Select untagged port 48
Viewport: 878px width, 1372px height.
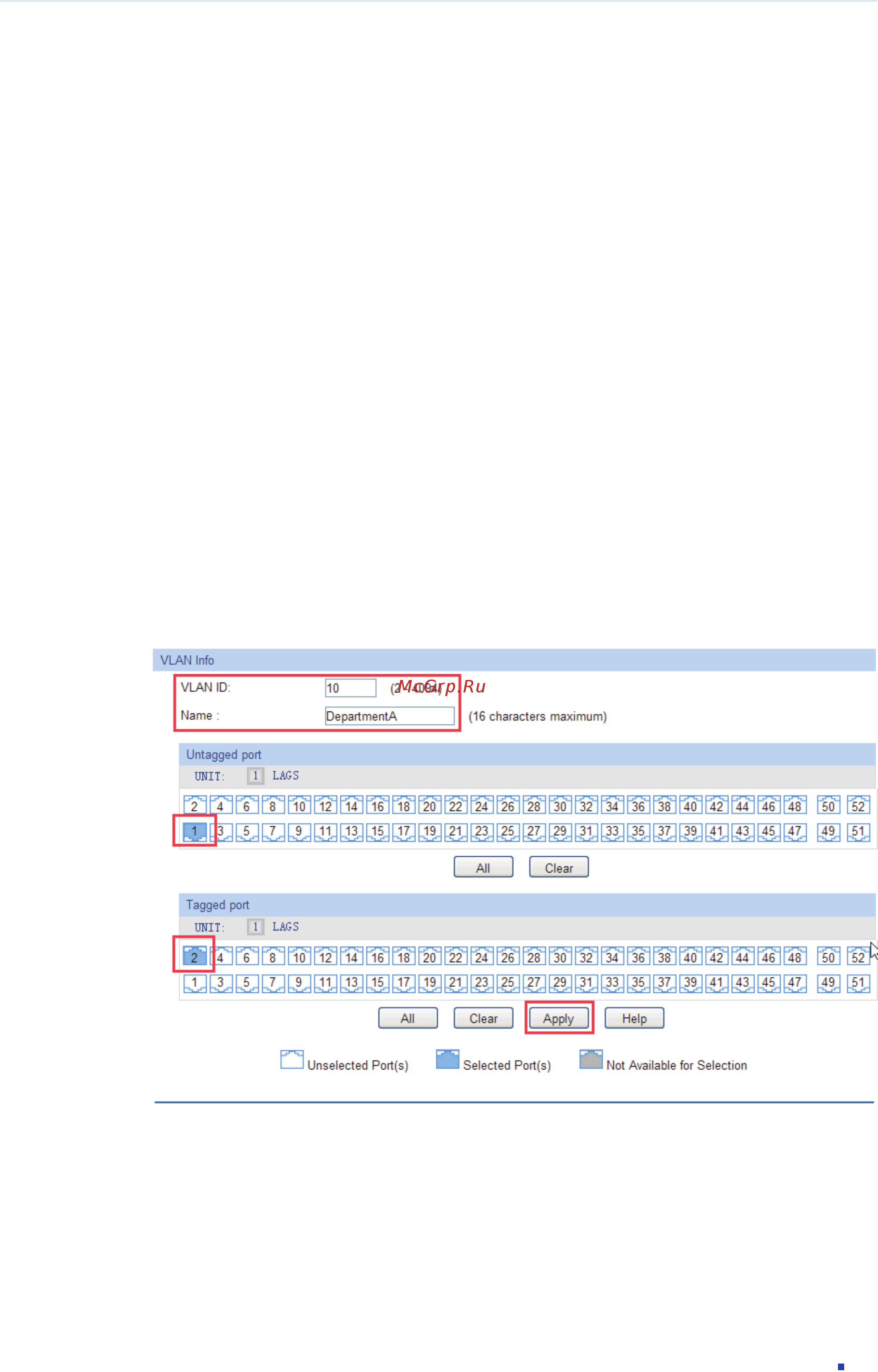pyautogui.click(x=795, y=806)
